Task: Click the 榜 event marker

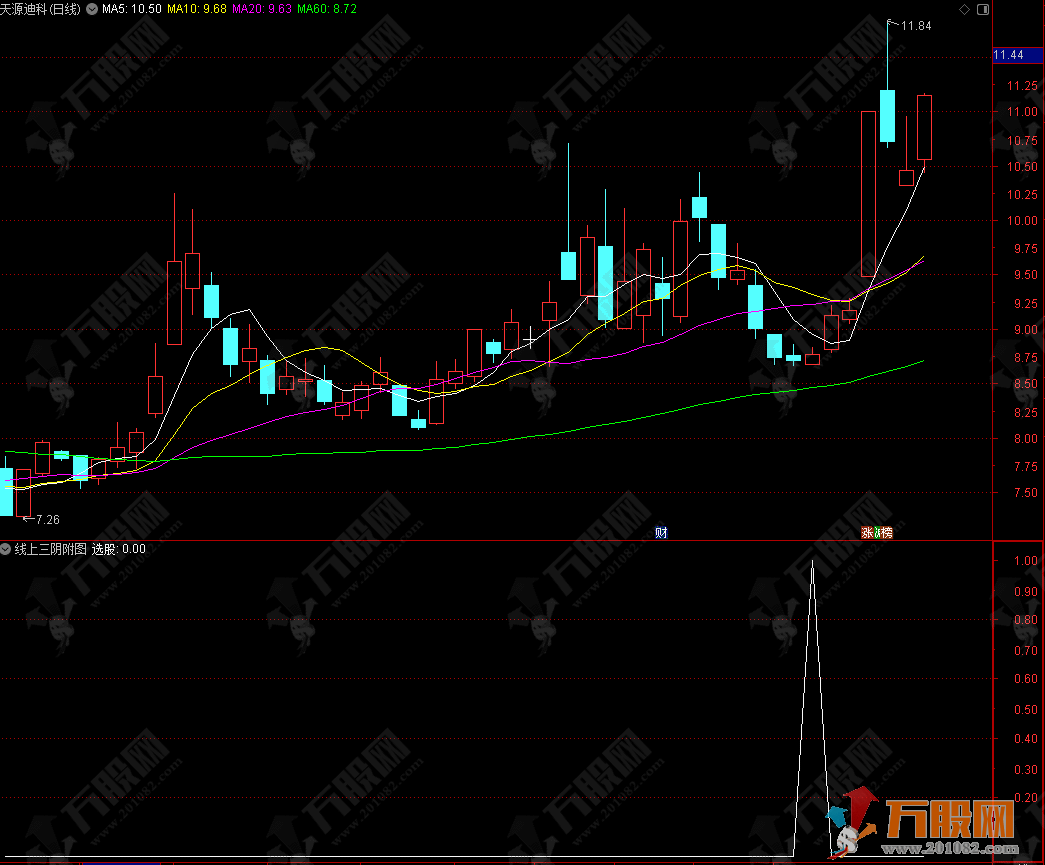Action: coord(885,532)
